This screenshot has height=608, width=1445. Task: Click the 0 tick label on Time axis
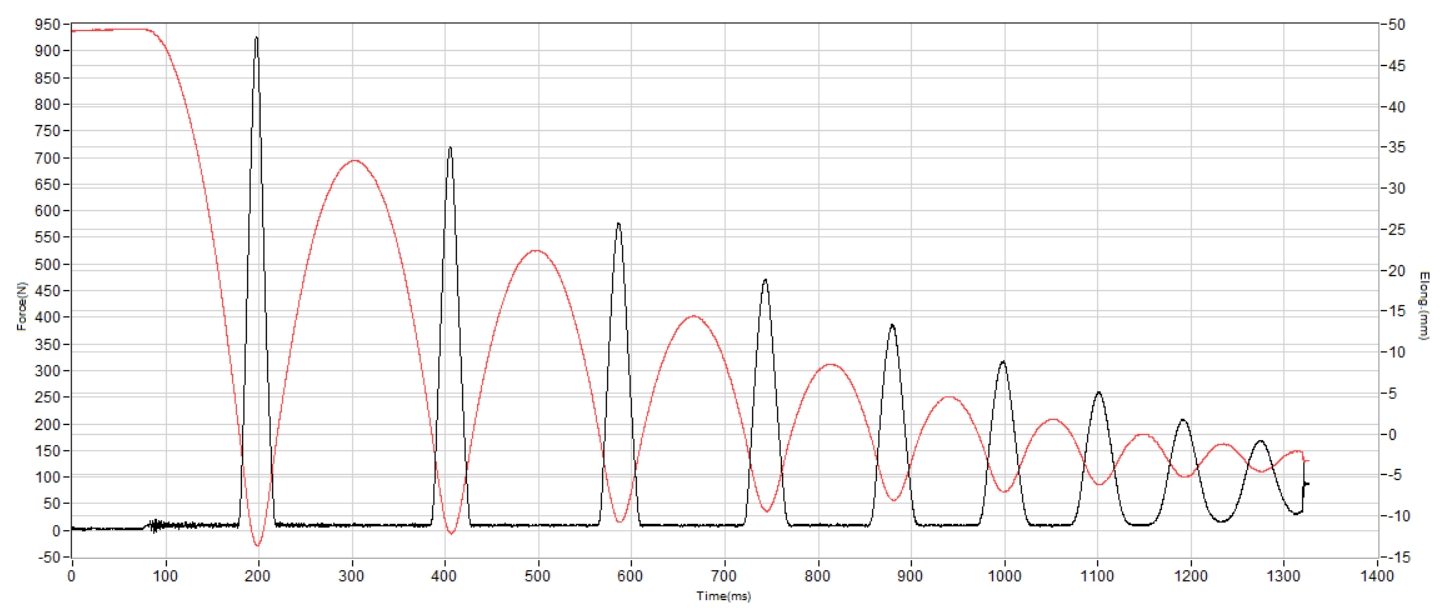point(71,577)
